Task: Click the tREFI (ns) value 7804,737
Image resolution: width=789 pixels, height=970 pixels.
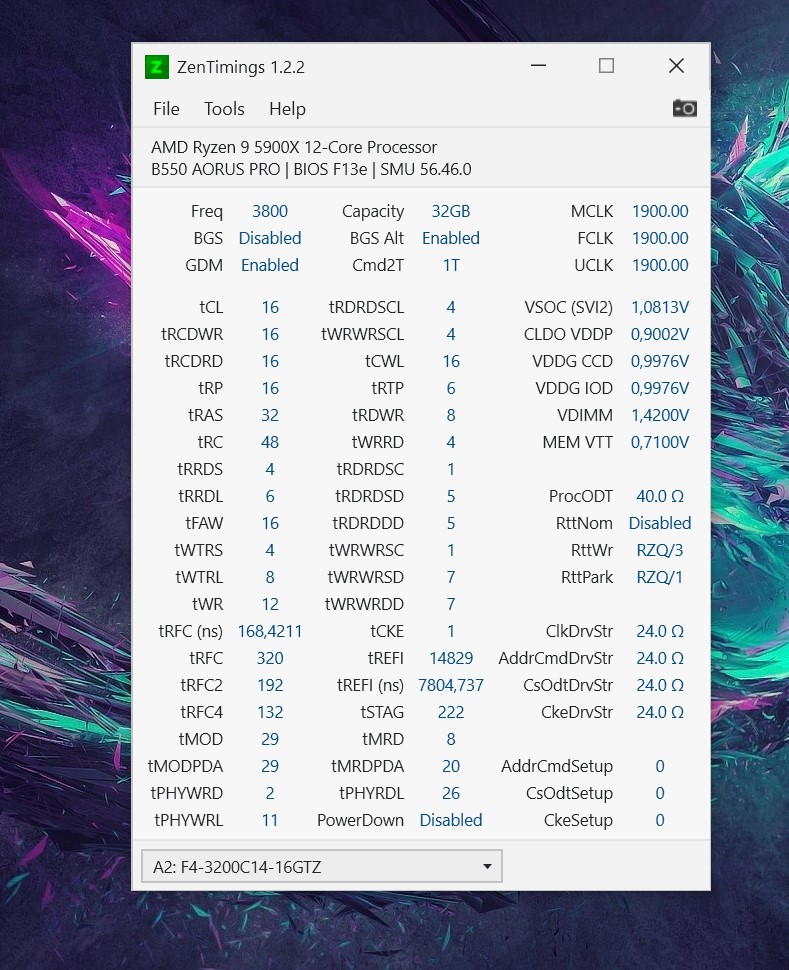Action: tap(451, 685)
